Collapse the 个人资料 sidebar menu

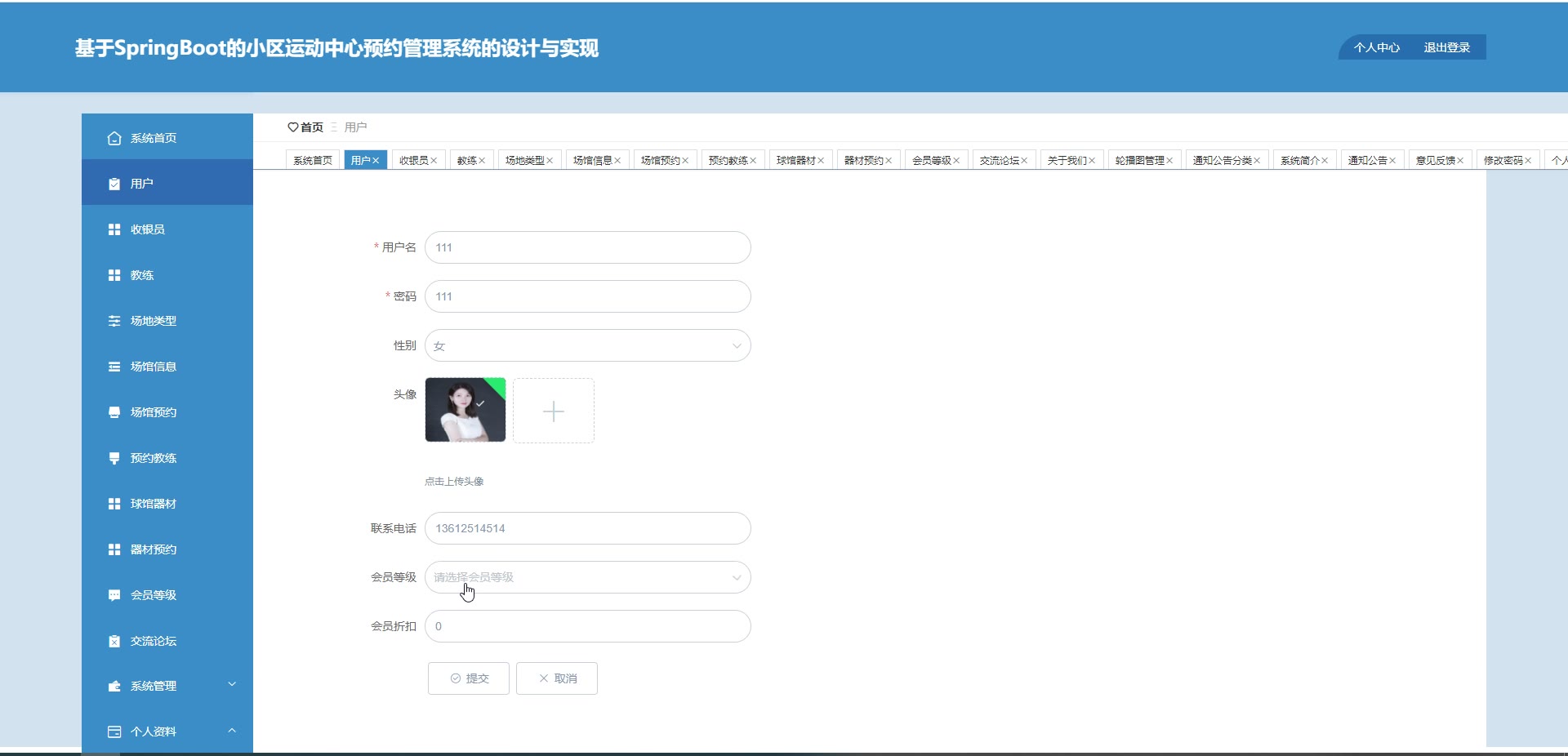pos(232,730)
